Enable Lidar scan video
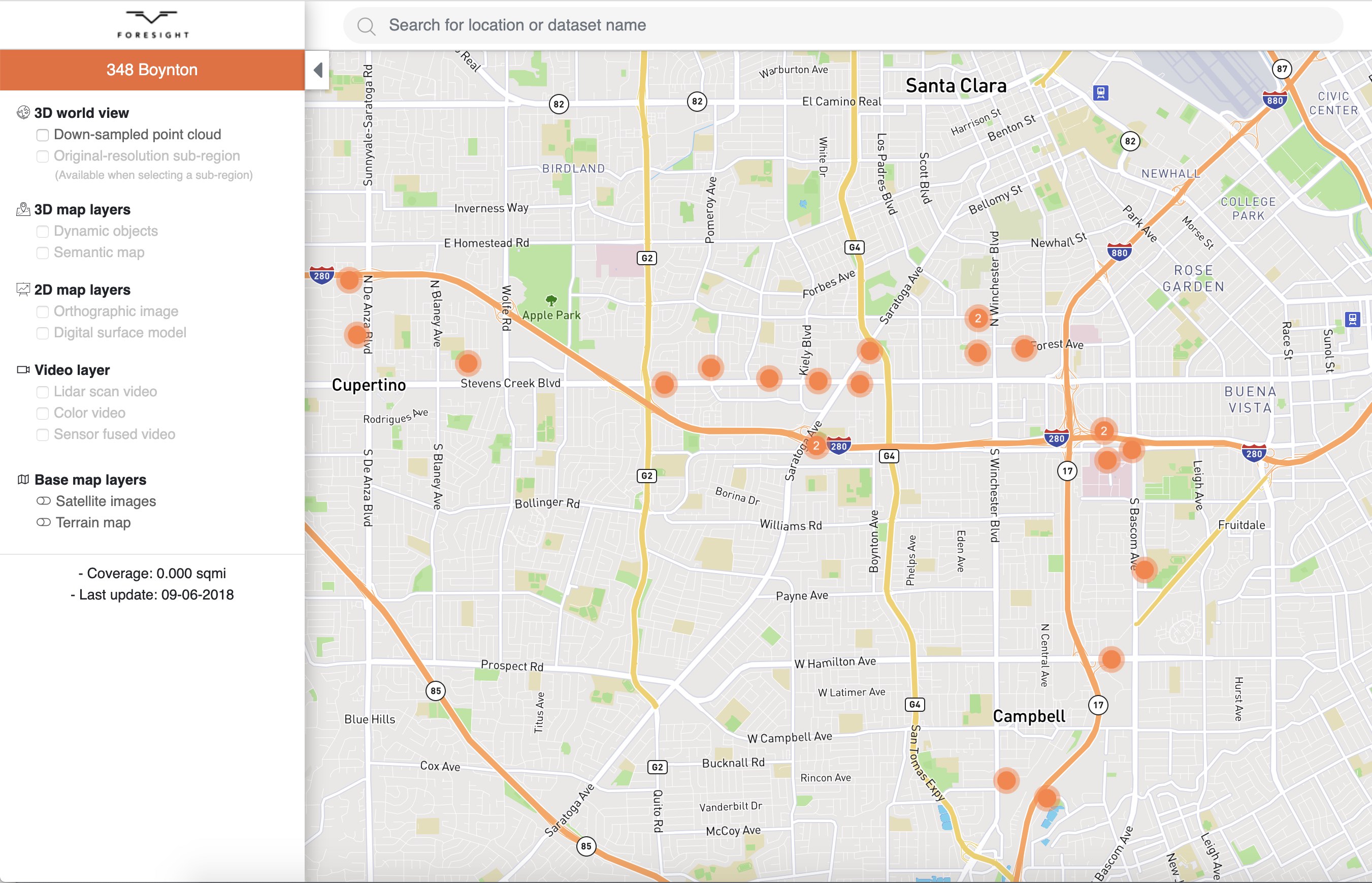 tap(43, 392)
